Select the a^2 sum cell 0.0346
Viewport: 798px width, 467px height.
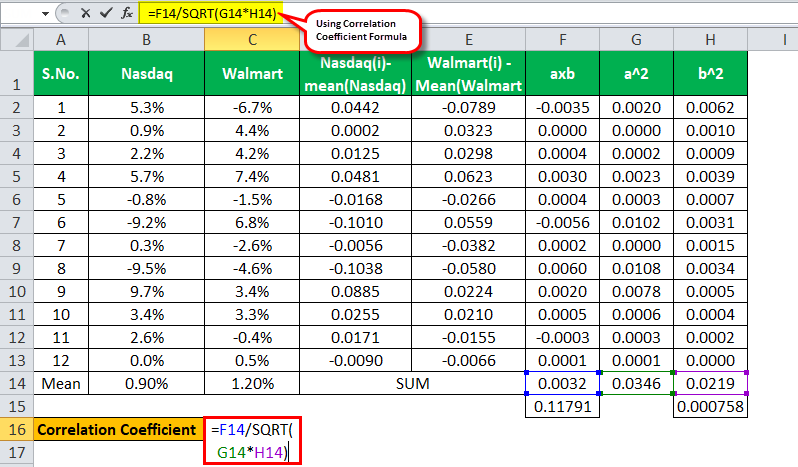click(x=637, y=383)
